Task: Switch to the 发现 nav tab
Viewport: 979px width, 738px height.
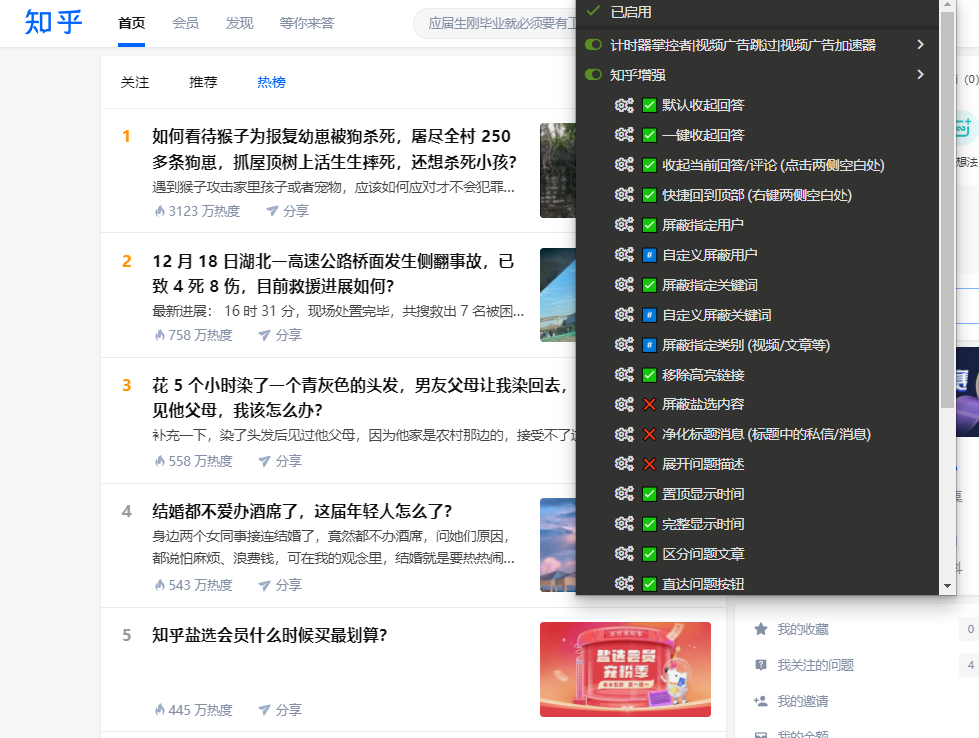Action: tap(240, 23)
